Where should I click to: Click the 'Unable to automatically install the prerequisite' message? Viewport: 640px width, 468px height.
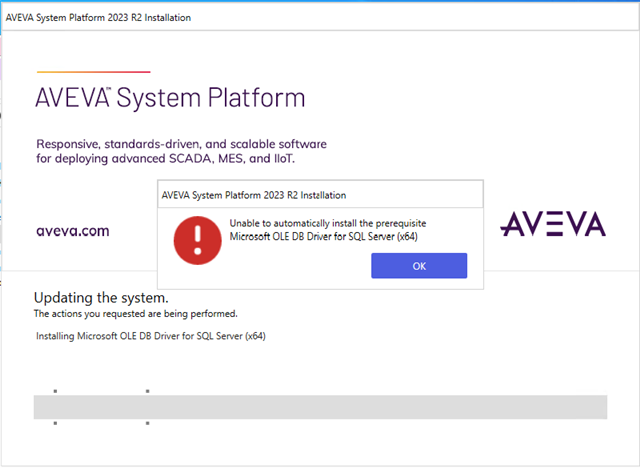(328, 223)
